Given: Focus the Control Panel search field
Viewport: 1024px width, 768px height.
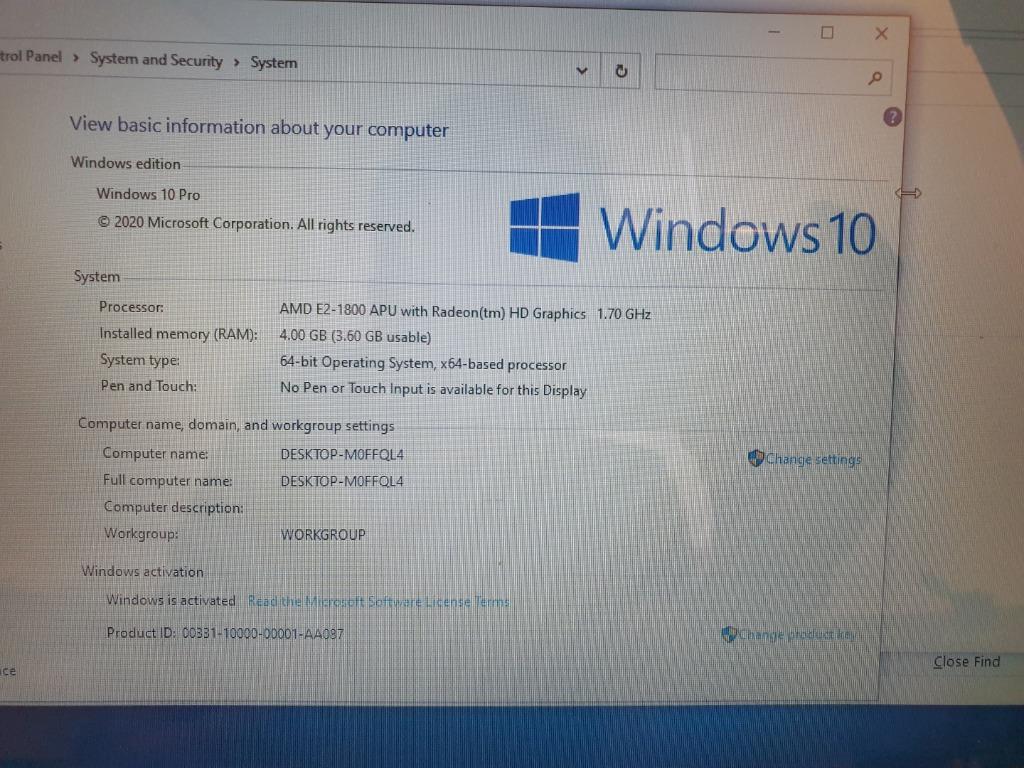Looking at the screenshot, I should point(773,74).
